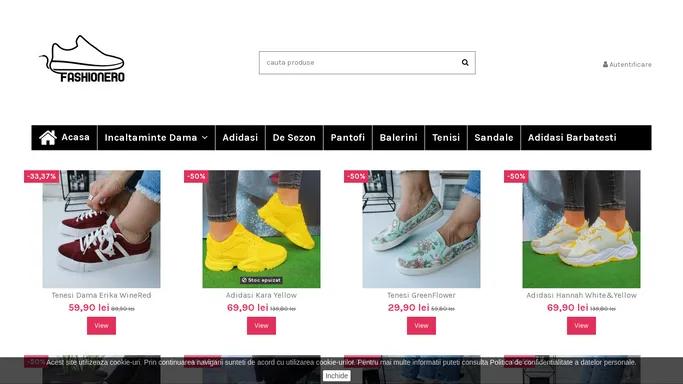Click the -33,37% discount badge
The image size is (683, 384).
click(x=41, y=176)
